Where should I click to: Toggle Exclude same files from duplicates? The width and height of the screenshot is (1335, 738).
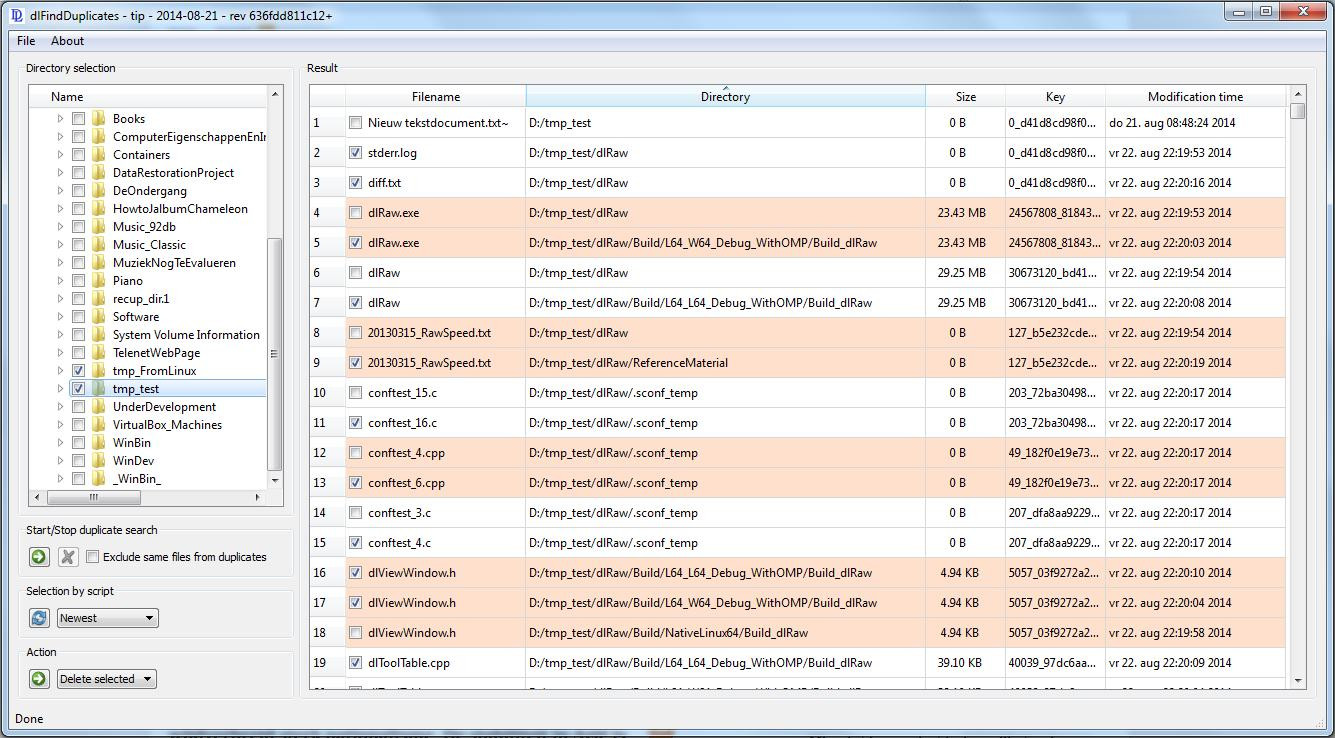[93, 557]
